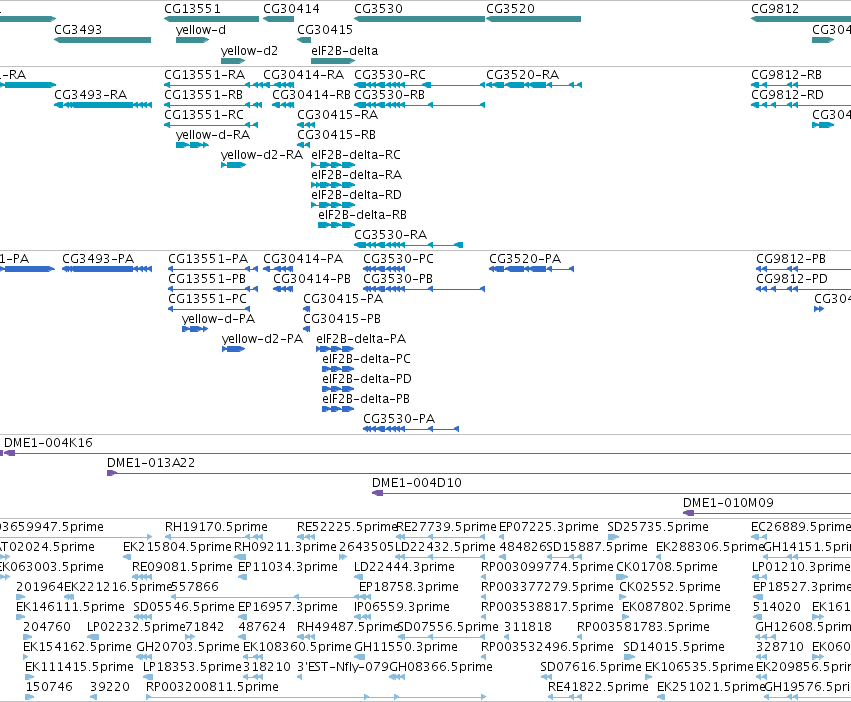Open protein CG3530-PC
The image size is (851, 702).
point(398,259)
